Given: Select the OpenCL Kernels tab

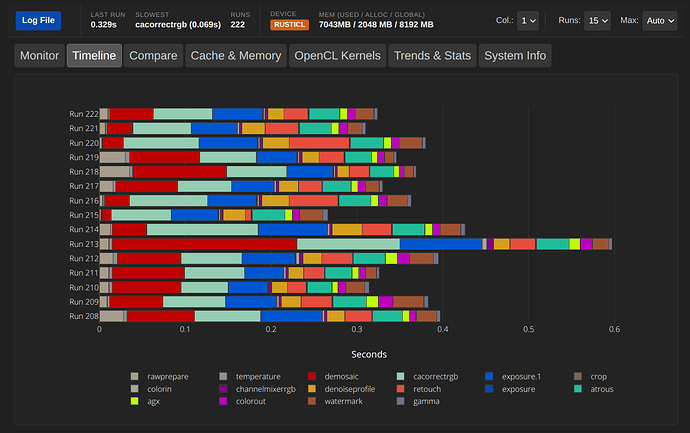Looking at the screenshot, I should click(x=337, y=56).
